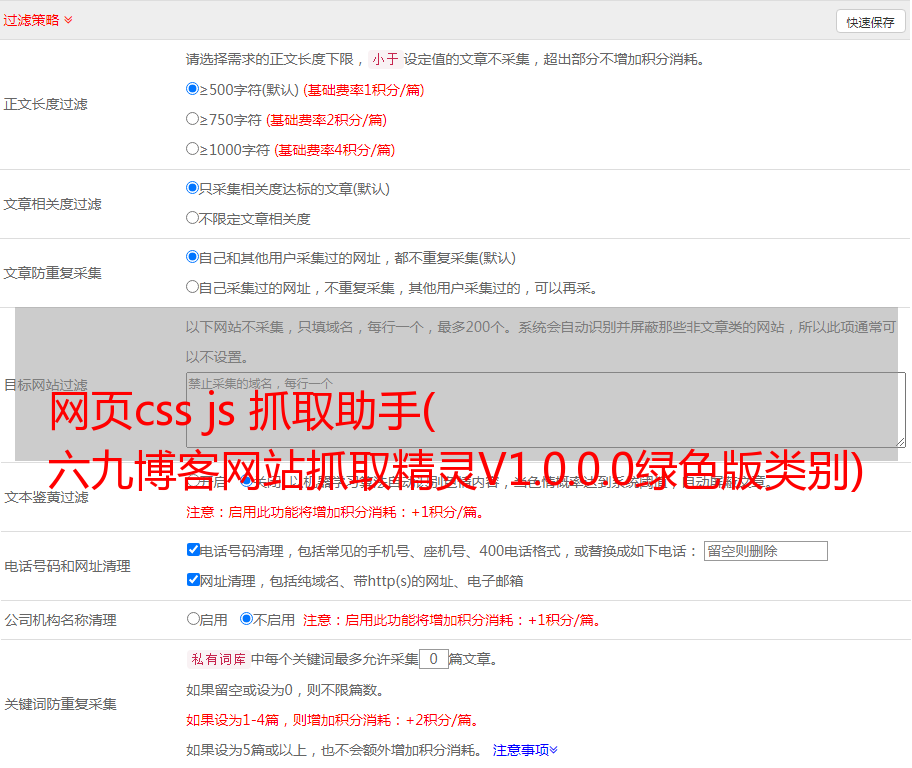912x768 pixels.
Task: Uncheck the 网址清理 checkbox
Action: [x=193, y=580]
